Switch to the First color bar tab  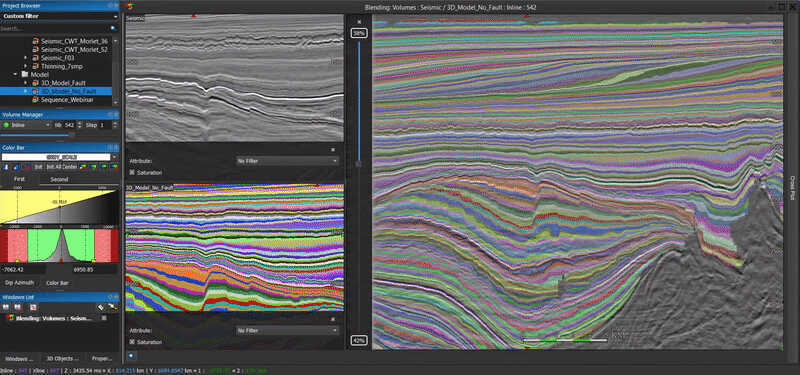tap(19, 180)
